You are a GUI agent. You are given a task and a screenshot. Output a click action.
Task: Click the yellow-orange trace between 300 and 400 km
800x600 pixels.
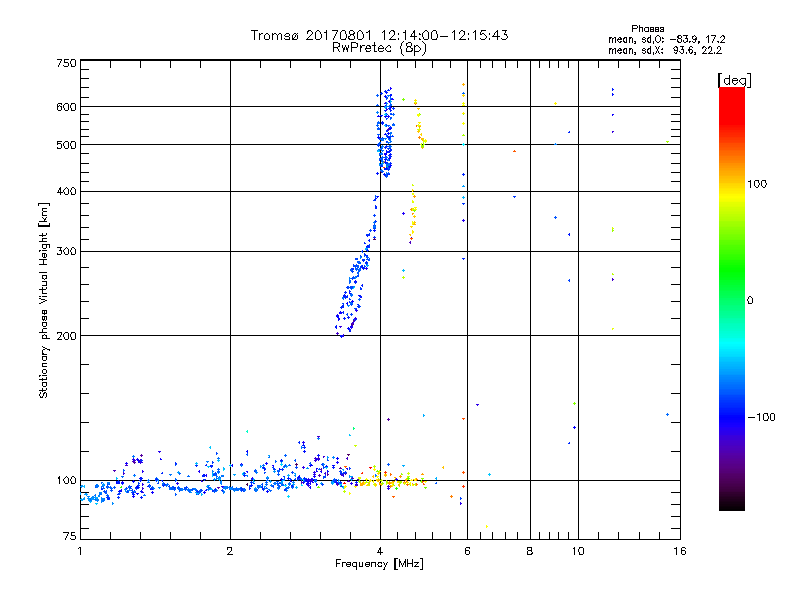[x=412, y=214]
